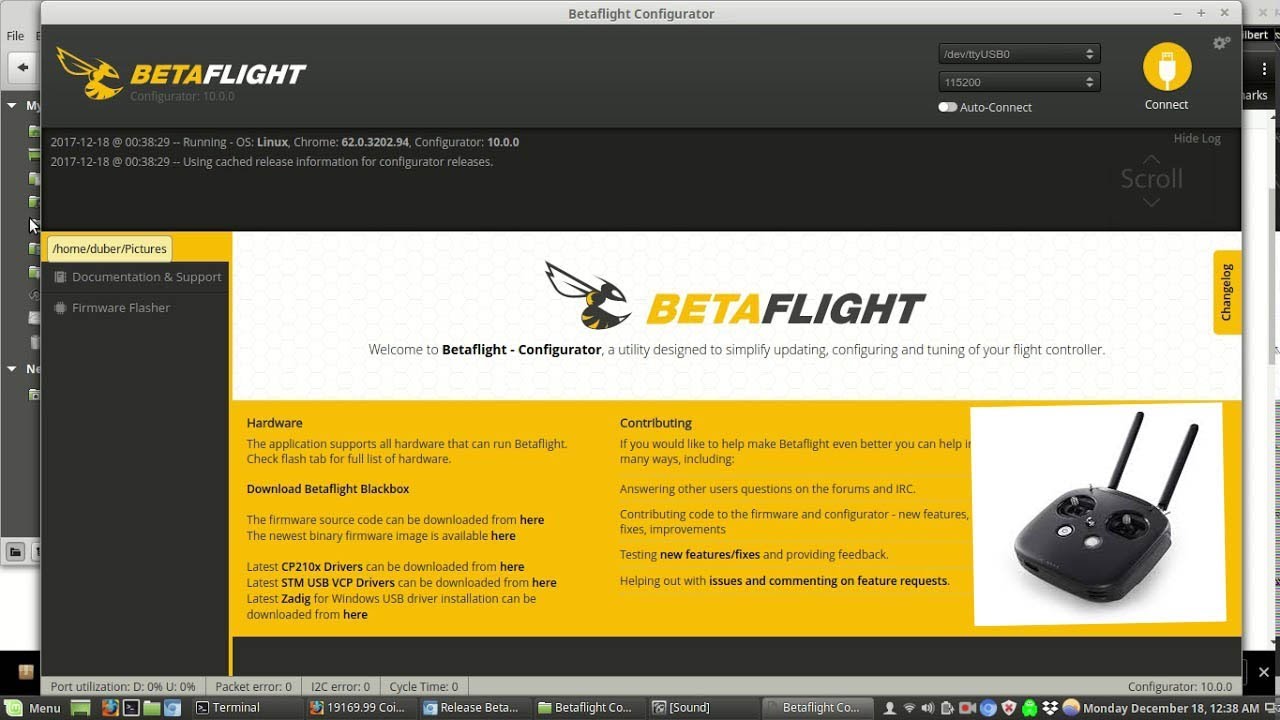The image size is (1280, 720).
Task: Click 'I2C error: 0' status entry
Action: click(340, 687)
